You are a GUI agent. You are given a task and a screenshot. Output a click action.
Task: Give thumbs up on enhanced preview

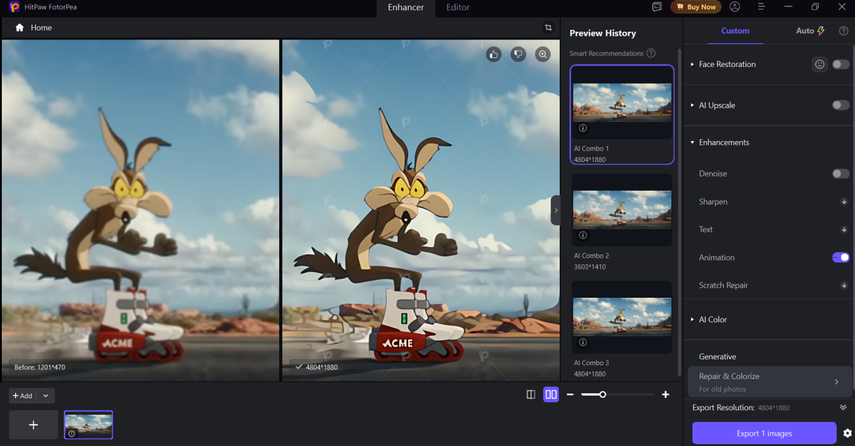click(x=493, y=54)
